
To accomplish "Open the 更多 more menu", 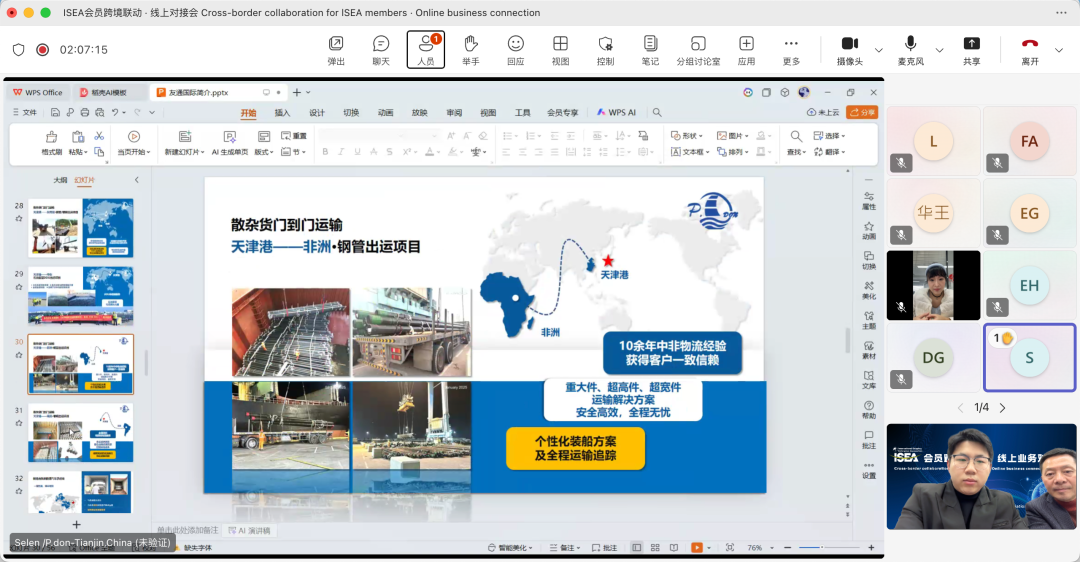I will click(x=791, y=50).
